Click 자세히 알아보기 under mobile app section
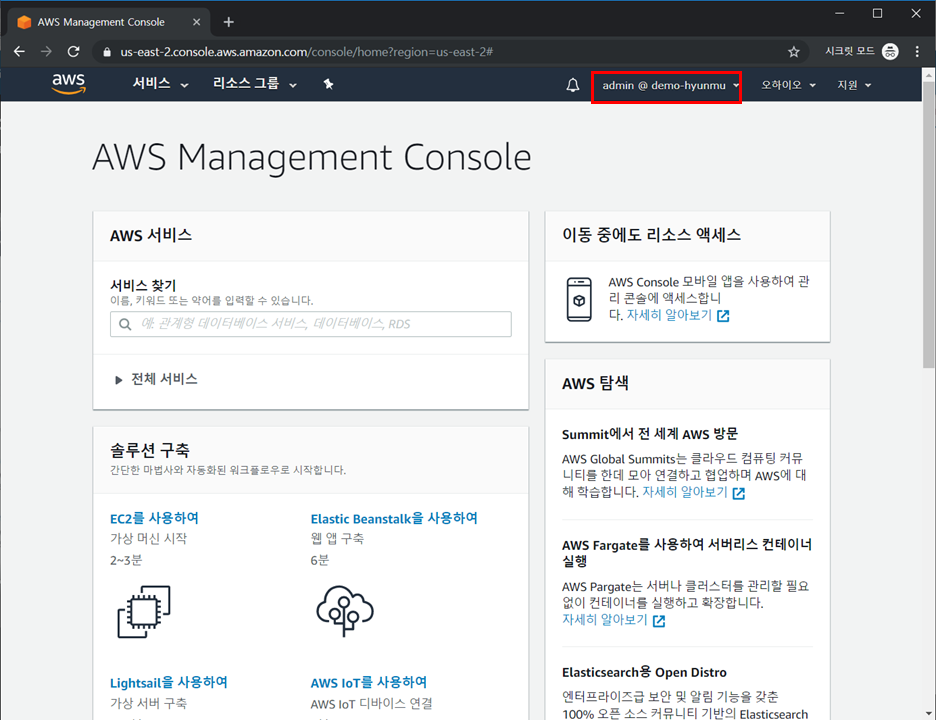This screenshot has width=936, height=720. coord(669,315)
